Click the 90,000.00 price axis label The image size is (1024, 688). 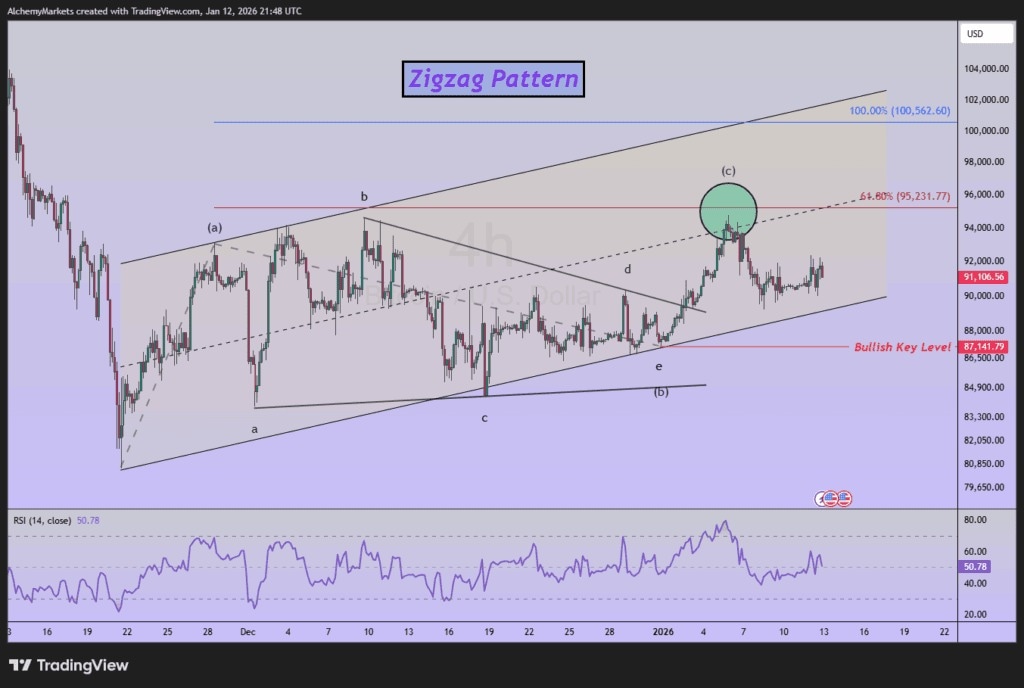984,296
